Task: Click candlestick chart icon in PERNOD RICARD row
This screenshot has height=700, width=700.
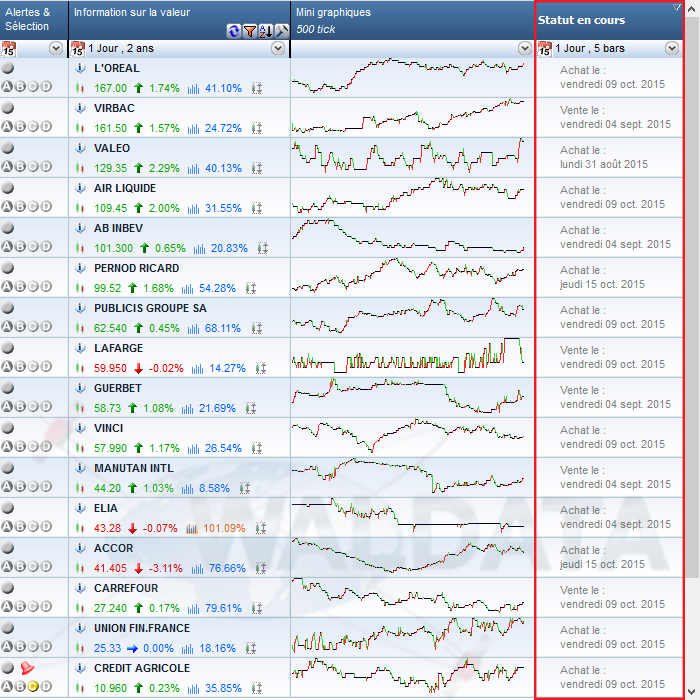Action: tap(80, 288)
